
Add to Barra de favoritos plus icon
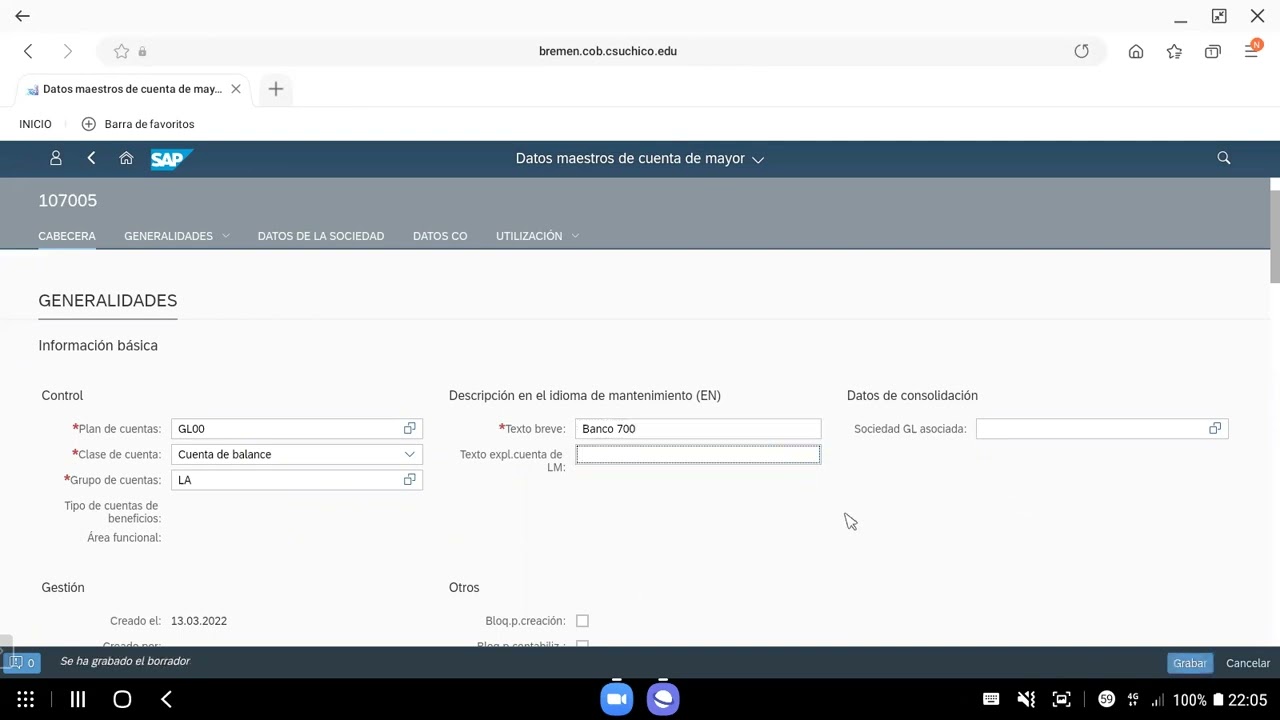(88, 124)
